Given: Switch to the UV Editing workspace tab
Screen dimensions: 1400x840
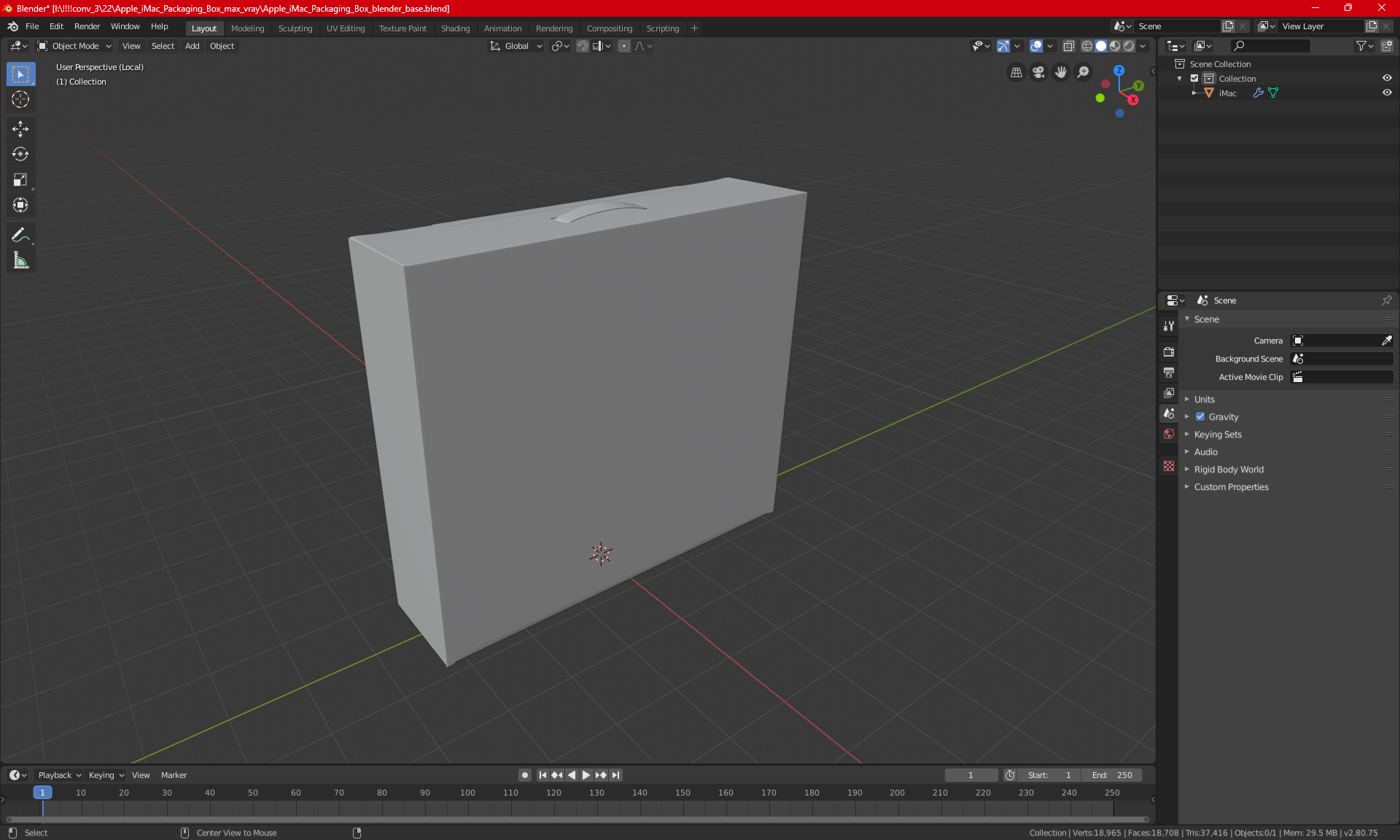Looking at the screenshot, I should (345, 28).
